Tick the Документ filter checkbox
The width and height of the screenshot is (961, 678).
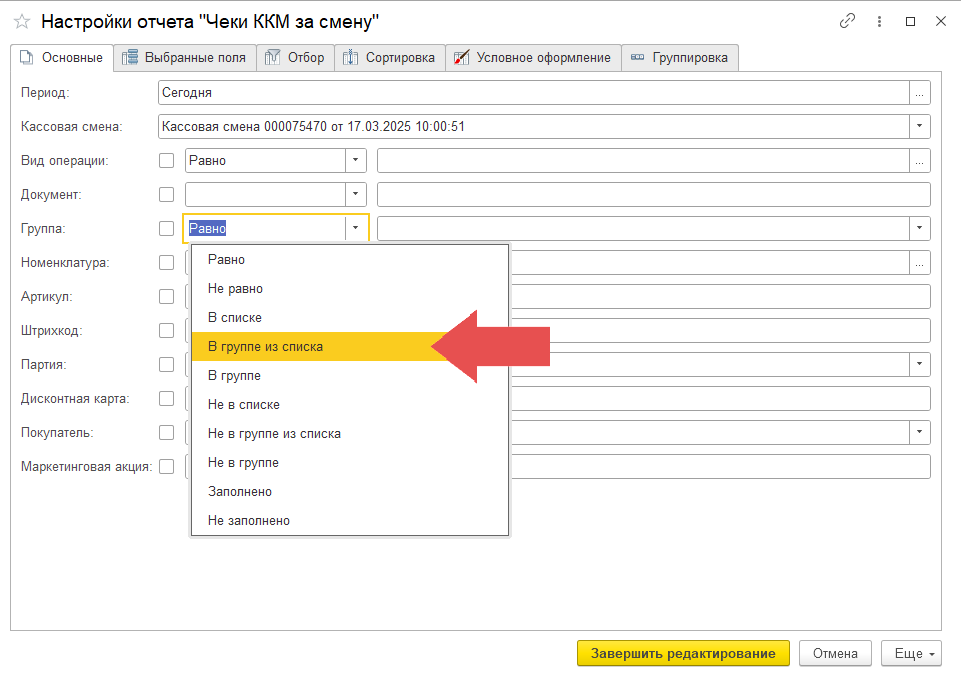point(167,194)
